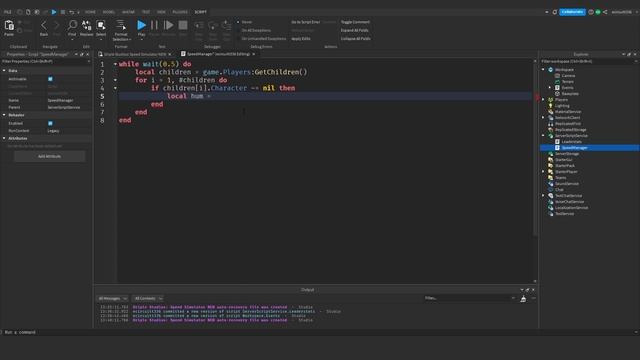
Task: Switch to the HOME ribbon tab
Action: [x=90, y=12]
